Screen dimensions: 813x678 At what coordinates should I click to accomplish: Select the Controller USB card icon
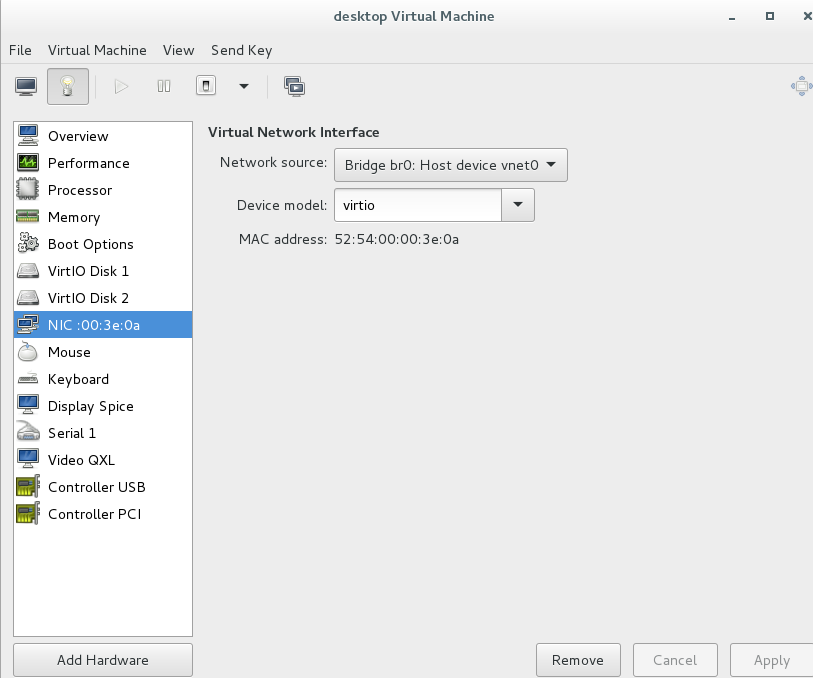(x=28, y=486)
